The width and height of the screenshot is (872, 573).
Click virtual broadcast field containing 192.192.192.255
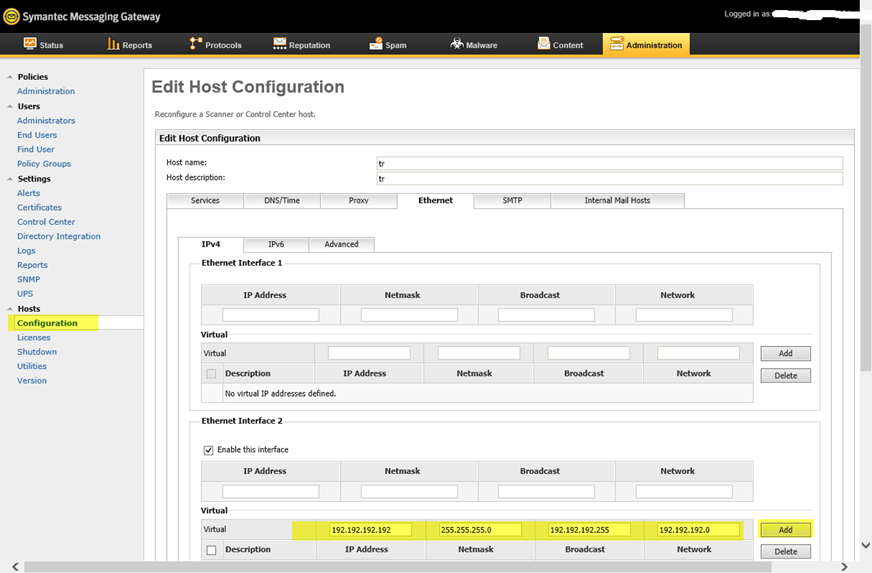tap(589, 530)
